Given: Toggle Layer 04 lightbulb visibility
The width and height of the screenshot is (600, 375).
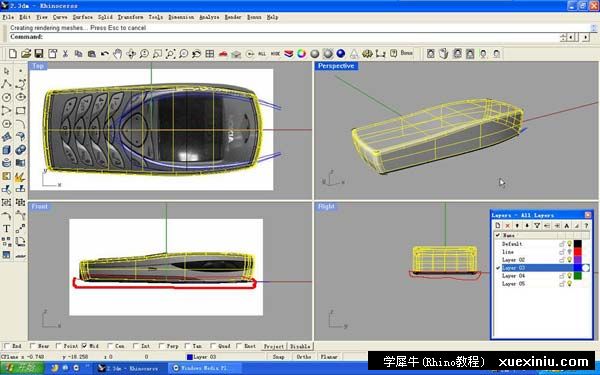Looking at the screenshot, I should coord(569,276).
